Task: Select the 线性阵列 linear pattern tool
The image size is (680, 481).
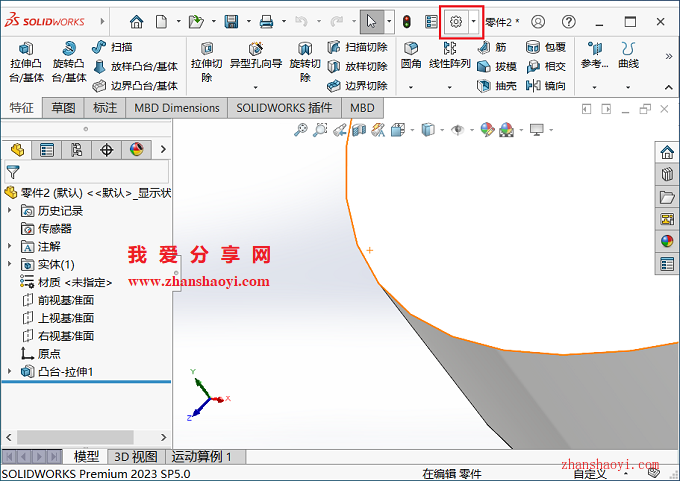Action: (450, 56)
